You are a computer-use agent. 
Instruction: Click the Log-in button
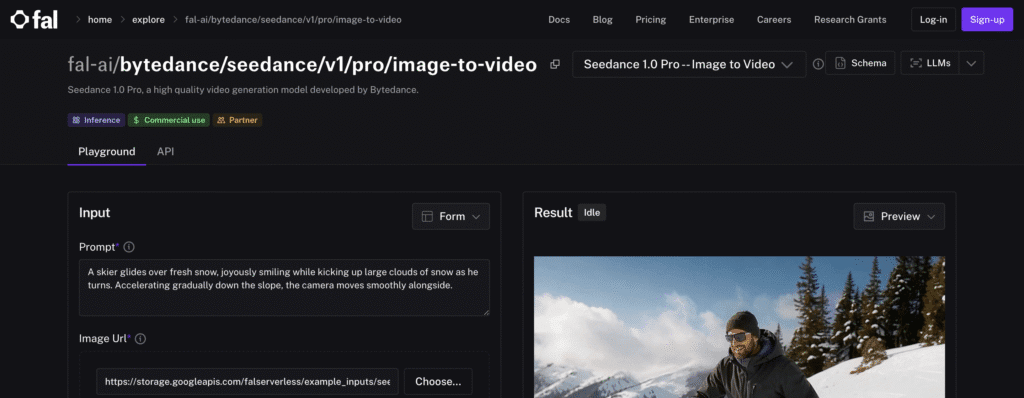coord(933,20)
